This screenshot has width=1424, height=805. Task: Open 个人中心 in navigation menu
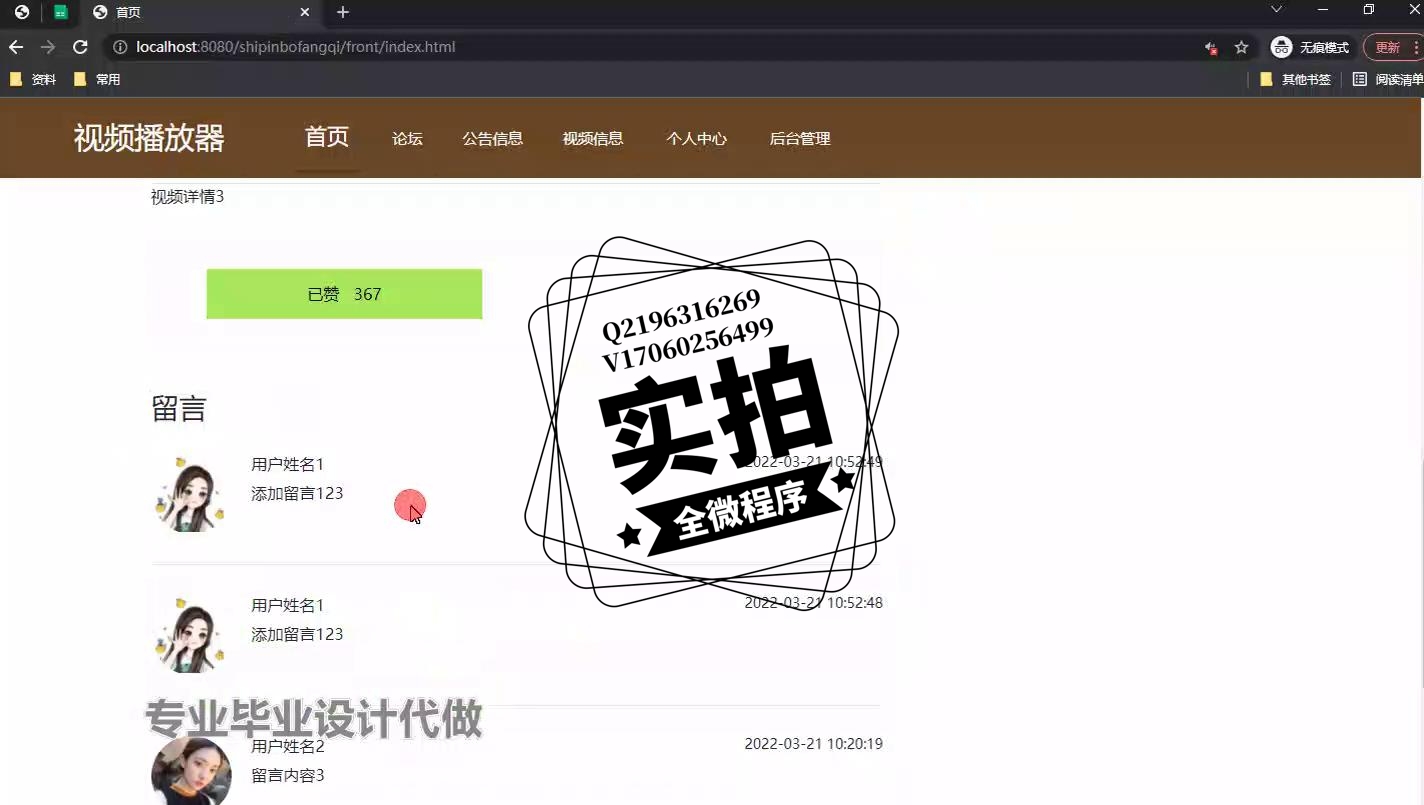point(696,139)
